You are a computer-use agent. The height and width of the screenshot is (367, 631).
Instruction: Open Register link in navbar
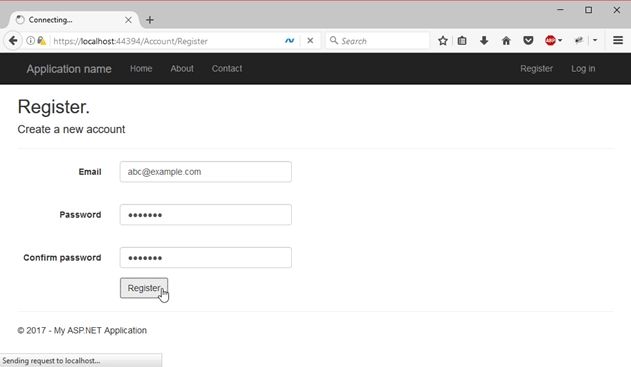(536, 69)
